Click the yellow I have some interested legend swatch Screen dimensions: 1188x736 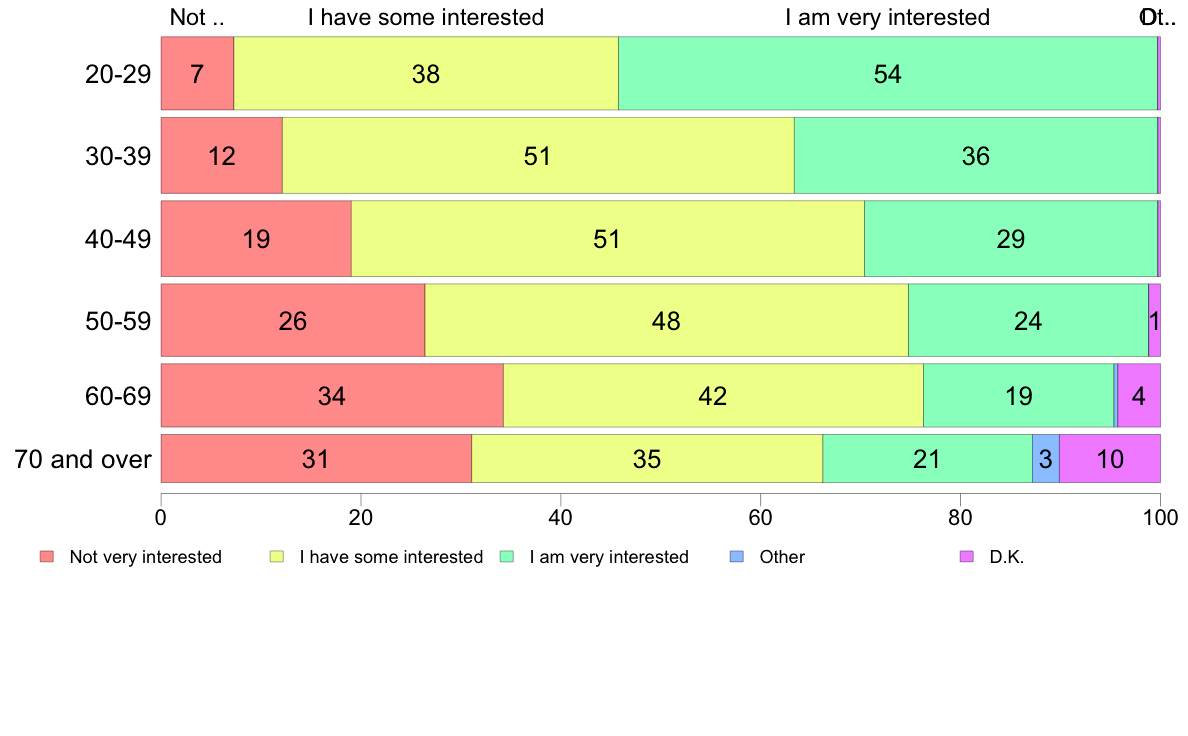277,556
